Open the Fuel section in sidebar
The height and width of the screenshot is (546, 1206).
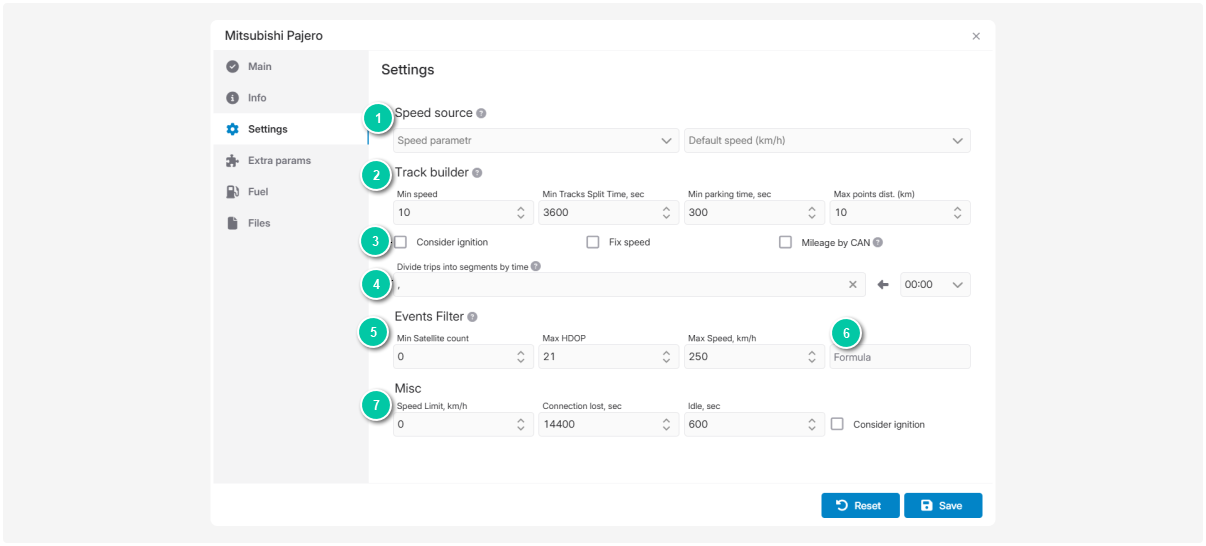257,192
